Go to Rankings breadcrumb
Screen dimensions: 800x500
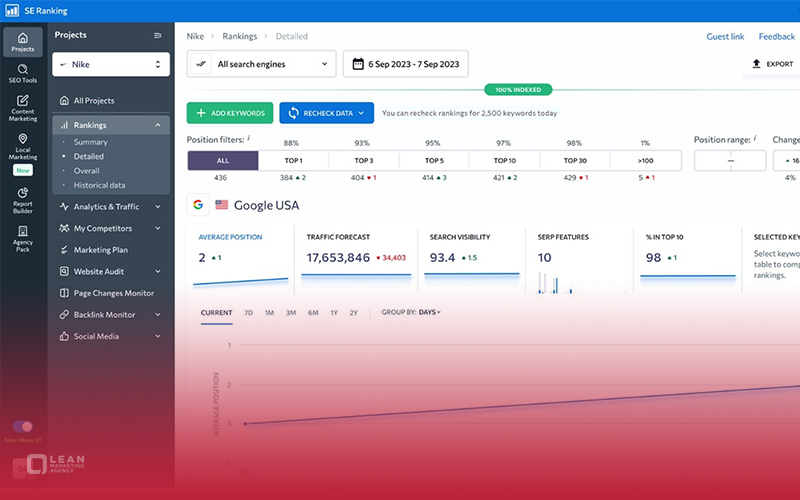(x=239, y=36)
